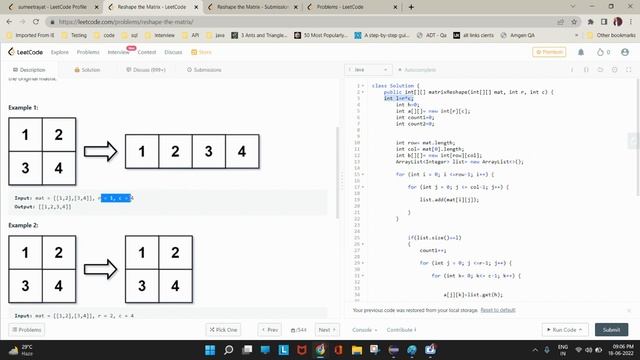
Task: Go to the Prev problem
Action: (x=269, y=329)
